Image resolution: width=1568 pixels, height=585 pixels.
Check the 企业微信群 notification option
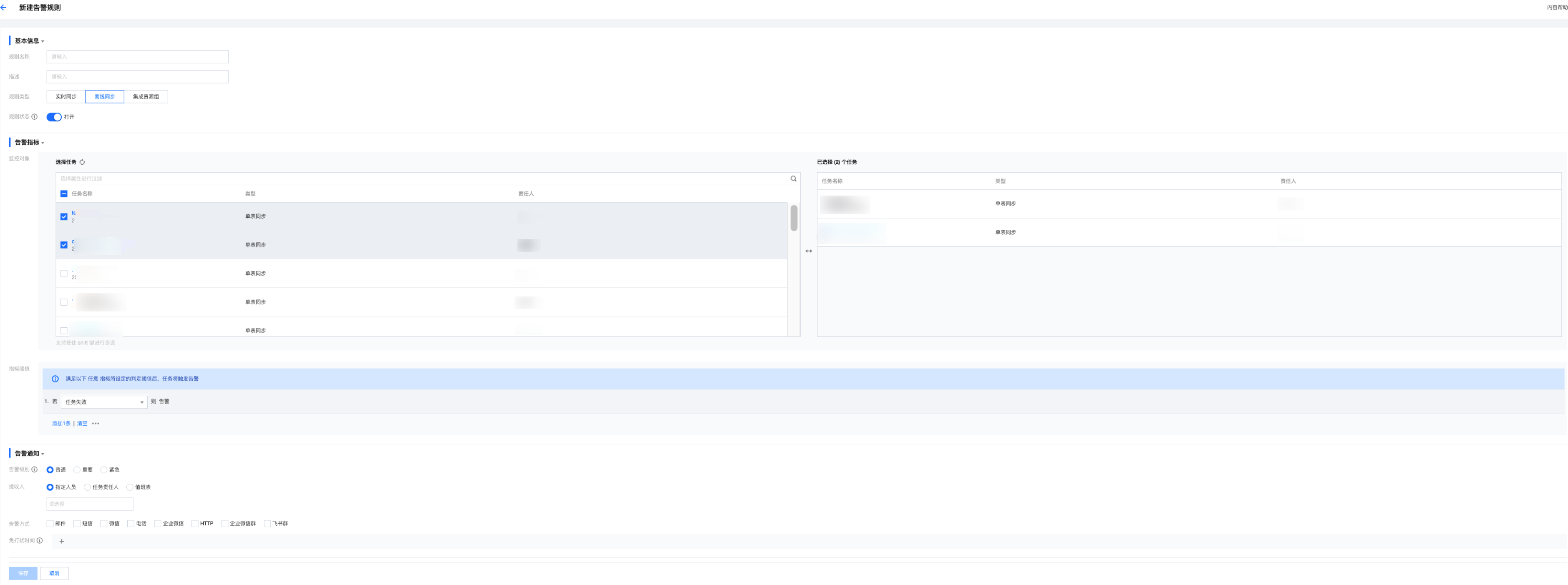pyautogui.click(x=224, y=524)
